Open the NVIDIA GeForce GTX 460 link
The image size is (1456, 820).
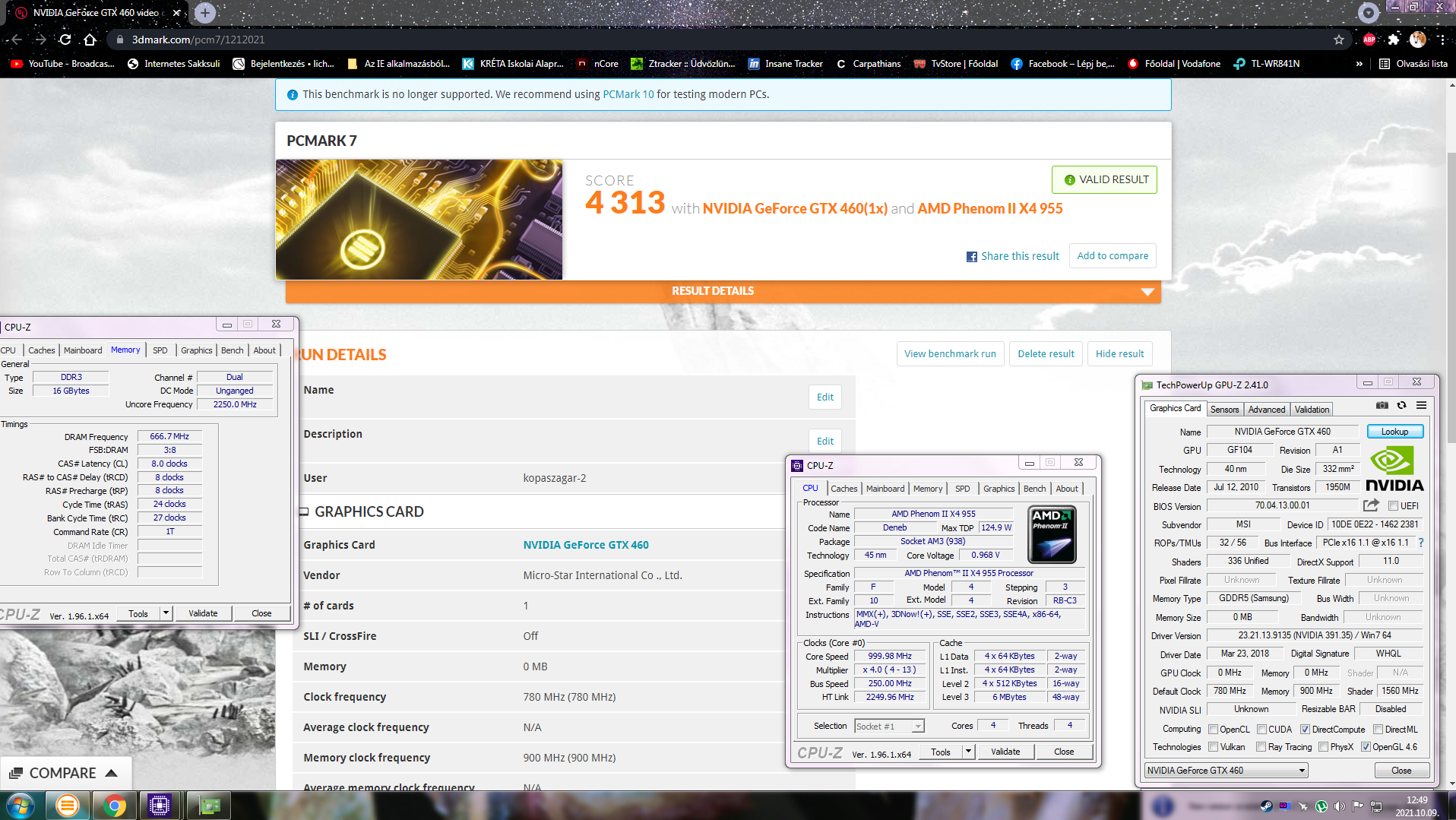(x=586, y=545)
